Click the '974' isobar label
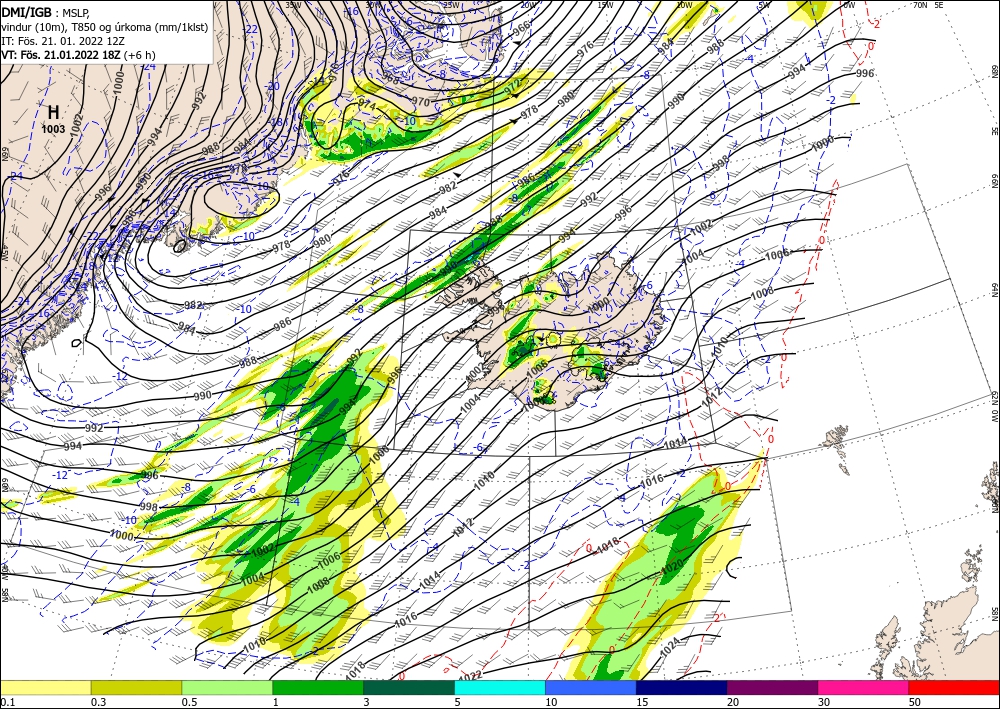 (367, 103)
